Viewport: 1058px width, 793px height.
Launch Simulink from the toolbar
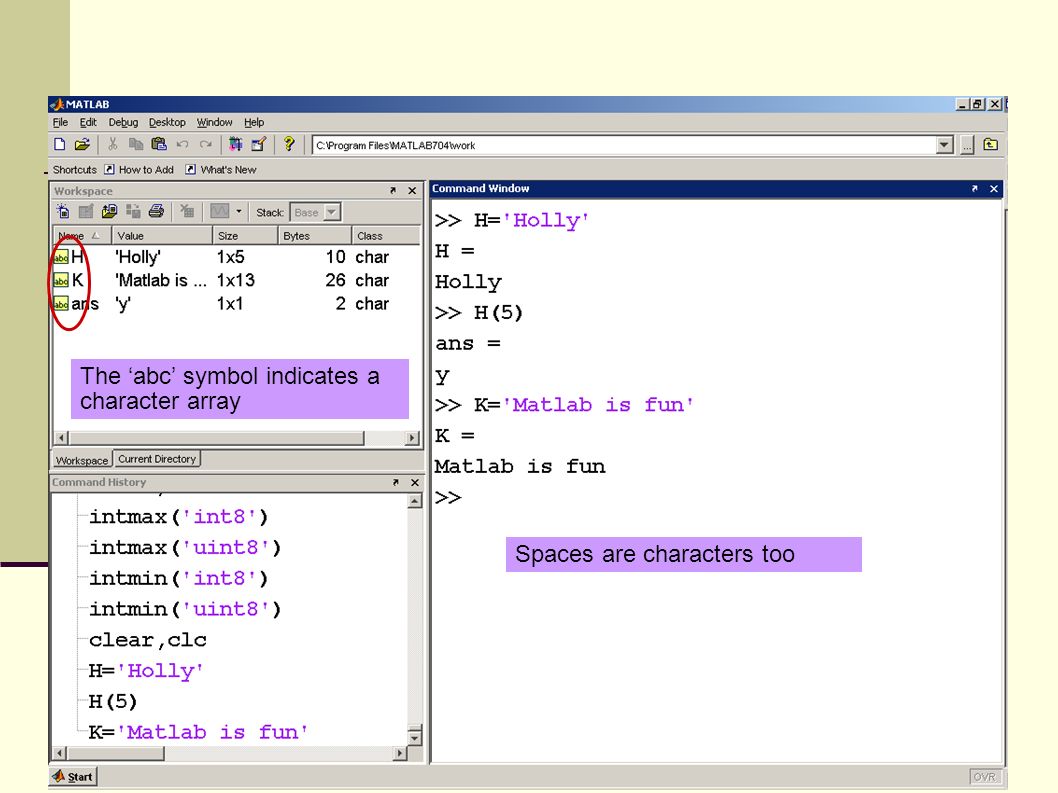point(235,144)
